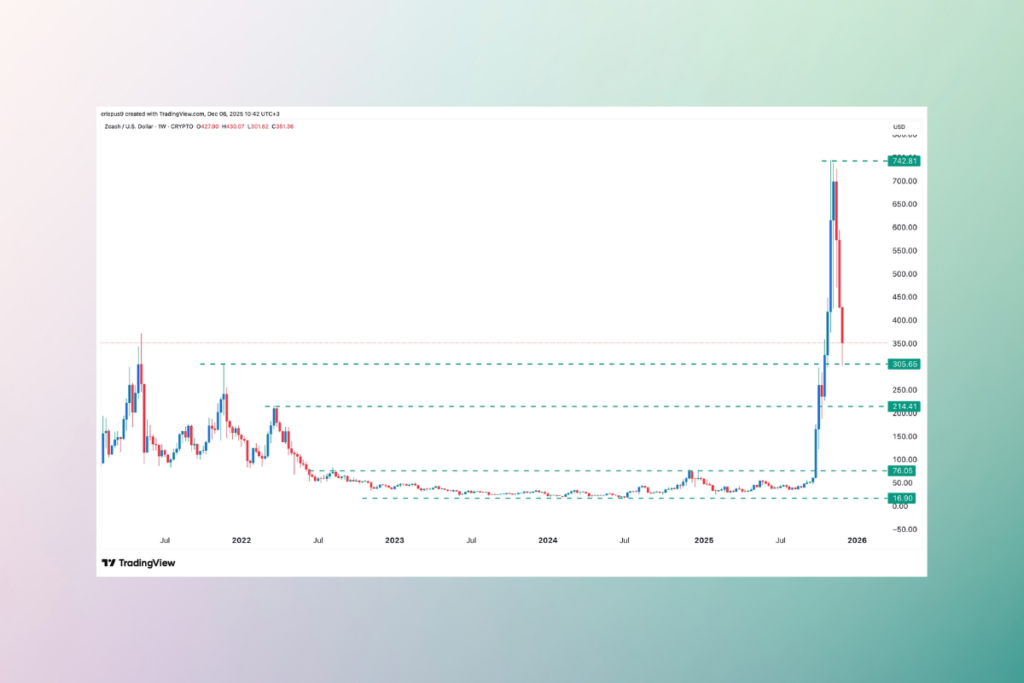Click the 2025 label on time axis

(x=703, y=539)
